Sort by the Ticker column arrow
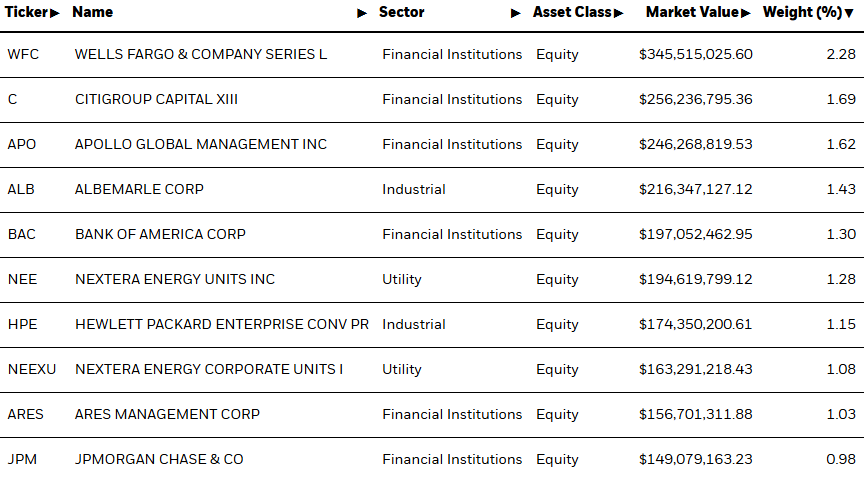Viewport: 864px width, 479px height. [x=55, y=13]
